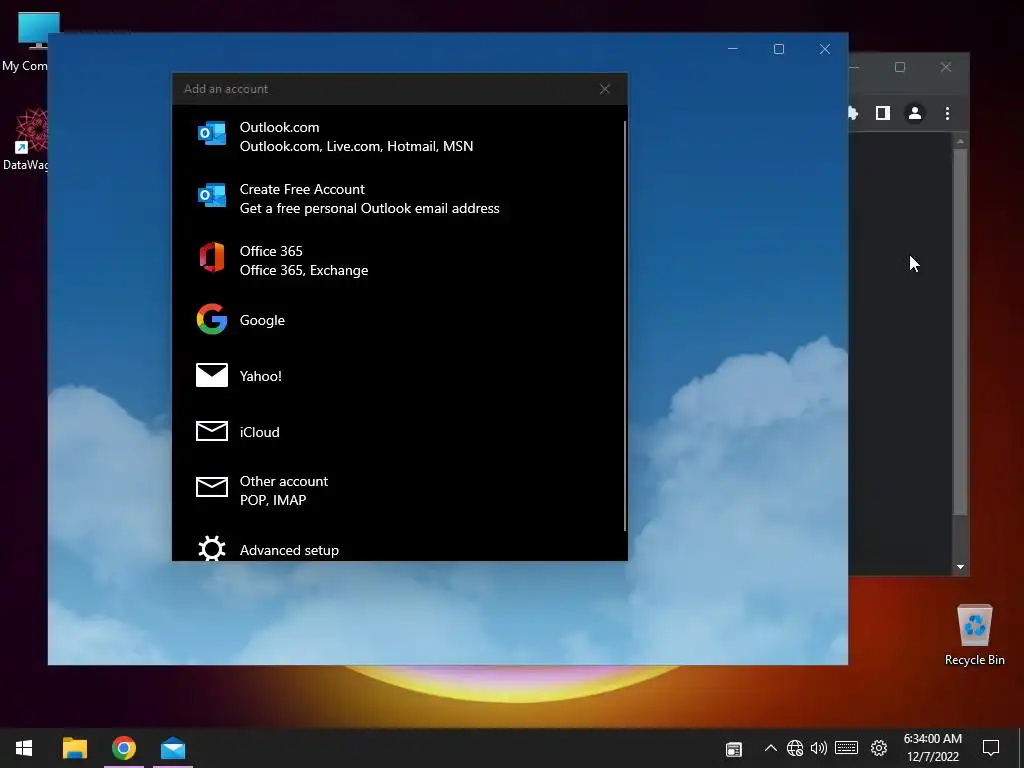Open volume speaker tray icon
1024x768 pixels.
pyautogui.click(x=818, y=748)
